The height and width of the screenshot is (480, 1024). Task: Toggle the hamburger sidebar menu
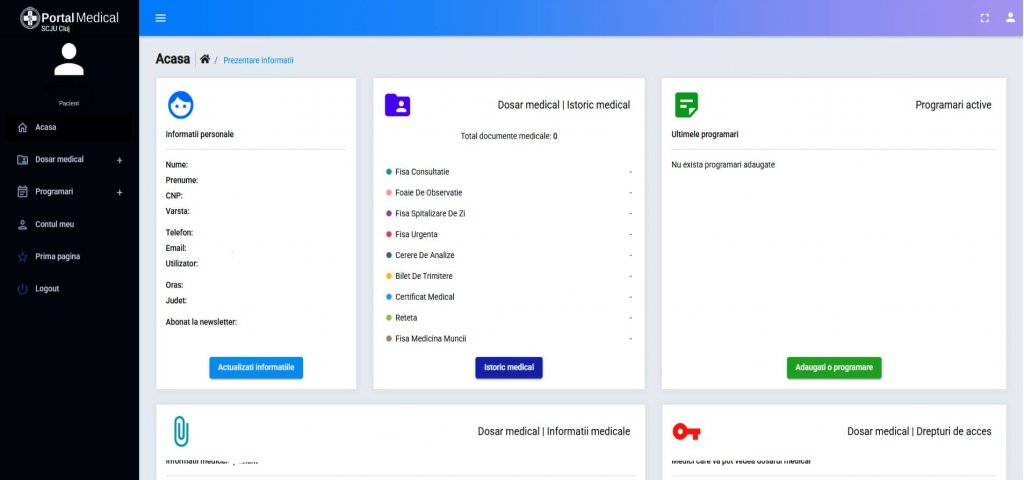pos(161,18)
